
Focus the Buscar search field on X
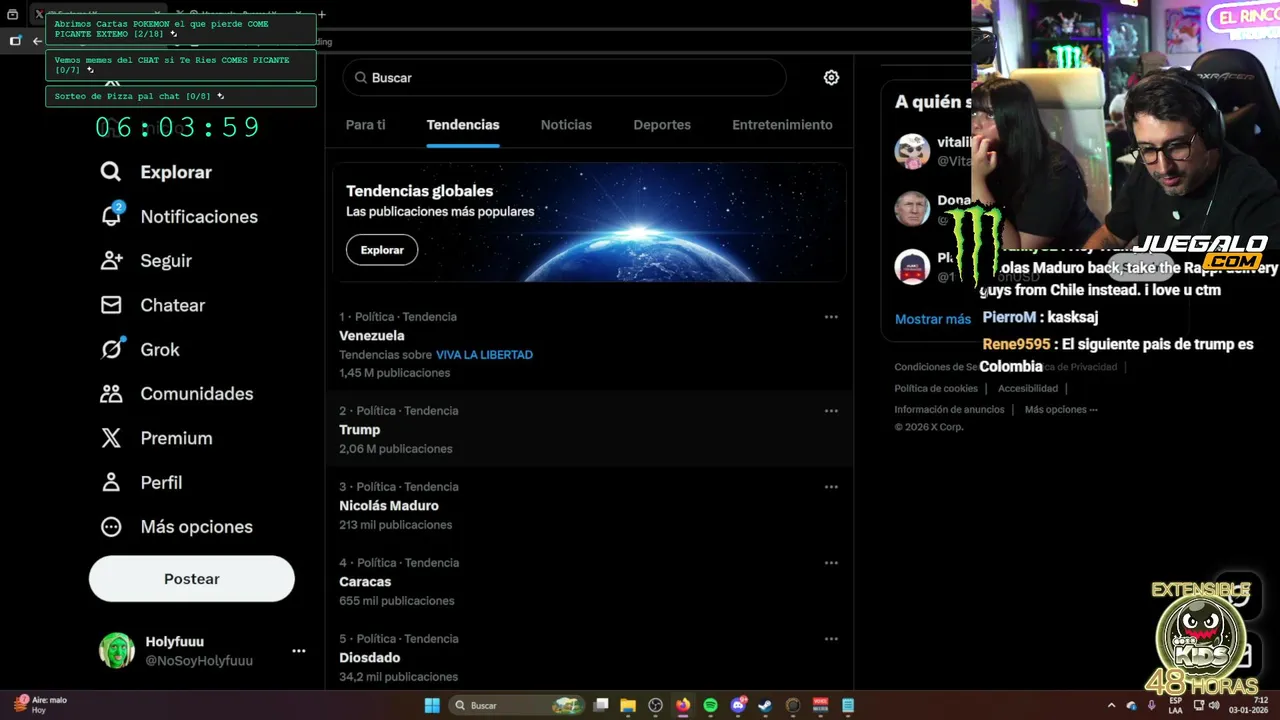[x=564, y=77]
